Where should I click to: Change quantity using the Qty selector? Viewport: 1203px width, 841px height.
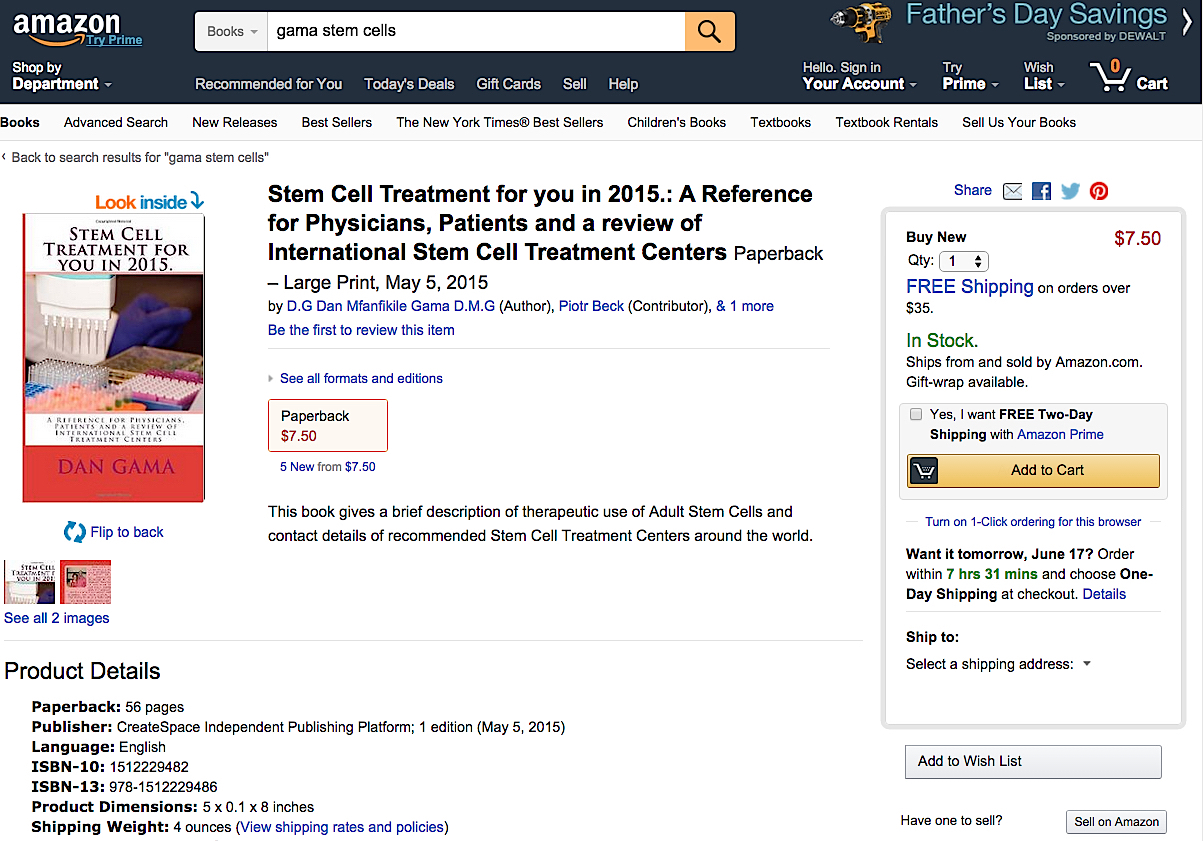(x=964, y=261)
